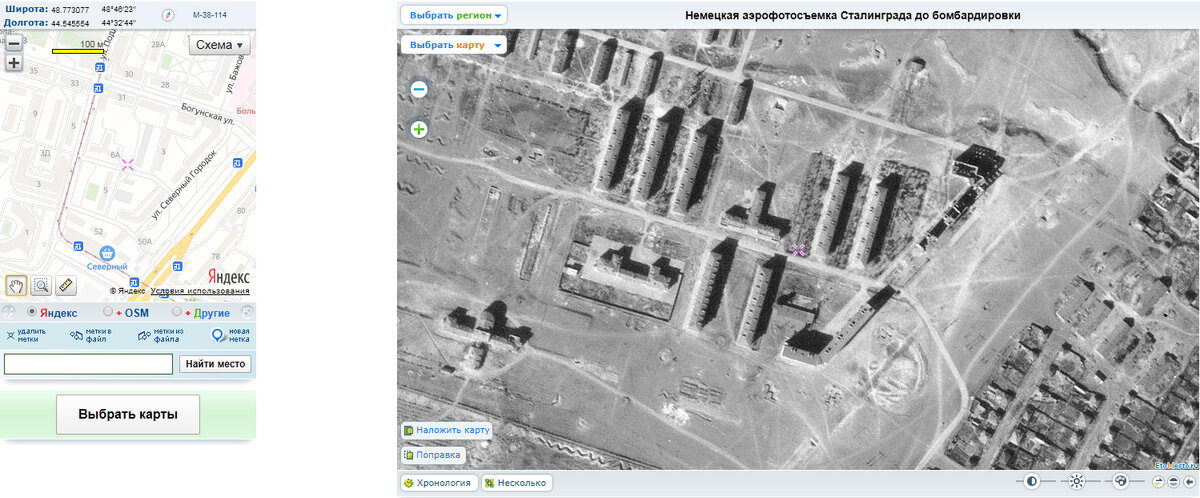Zoom in the aerial photo map
The height and width of the screenshot is (498, 1200).
(419, 129)
